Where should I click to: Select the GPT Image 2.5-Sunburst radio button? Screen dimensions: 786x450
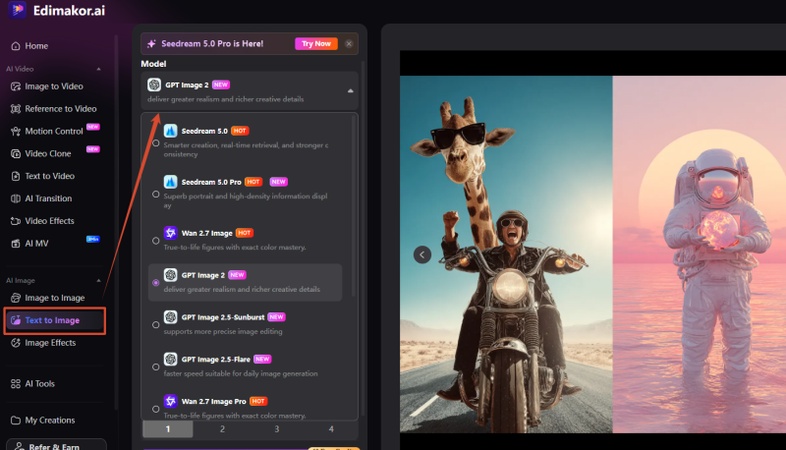(156, 325)
